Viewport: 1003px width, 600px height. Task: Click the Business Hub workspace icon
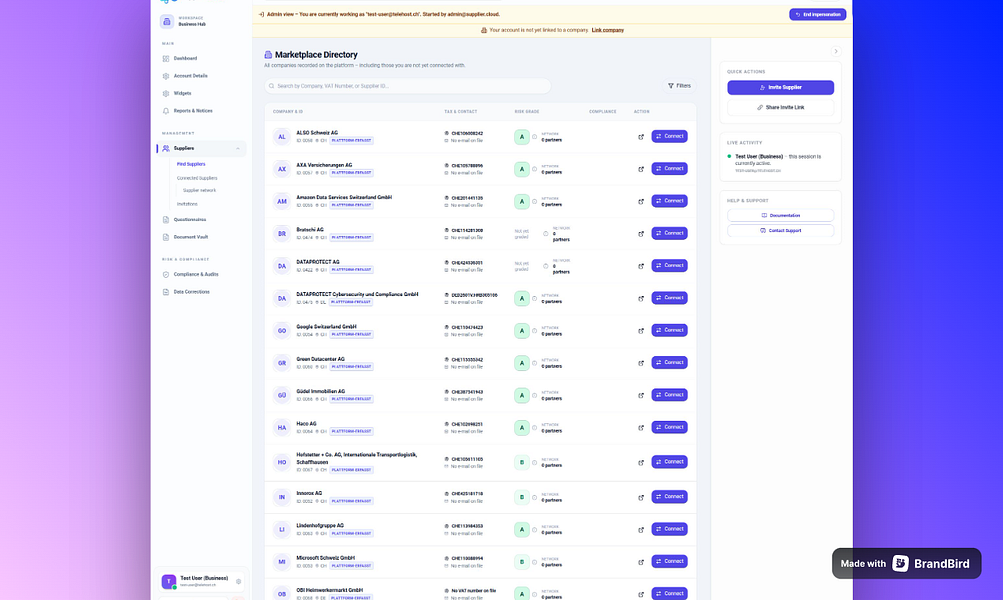(167, 21)
